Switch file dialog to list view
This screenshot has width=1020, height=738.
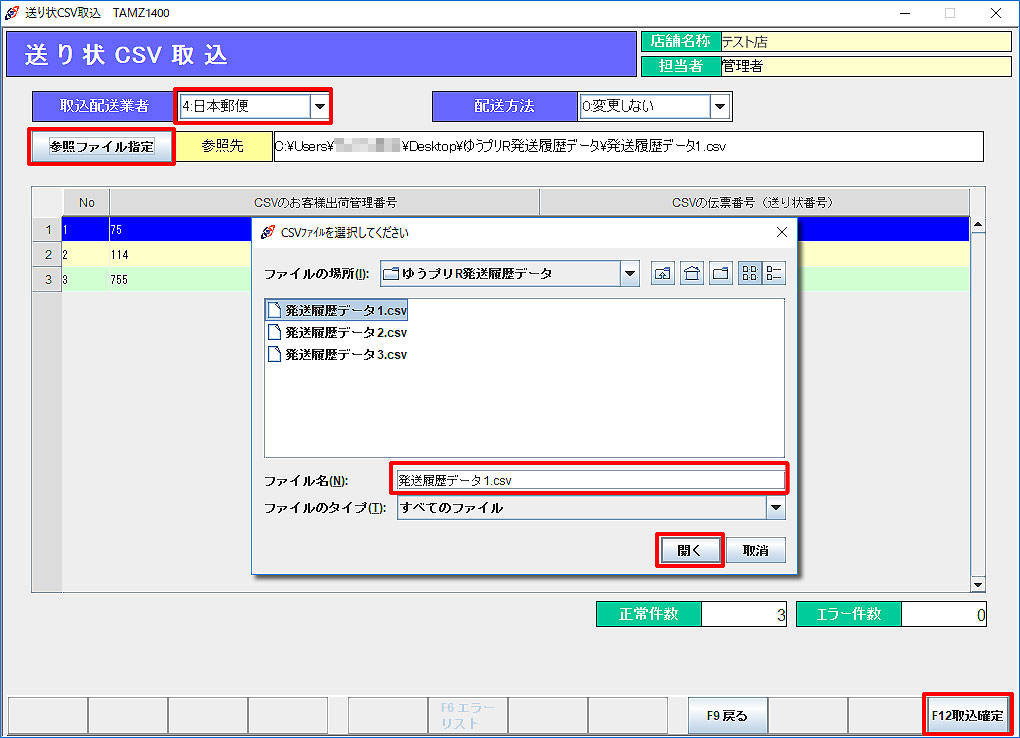(749, 273)
